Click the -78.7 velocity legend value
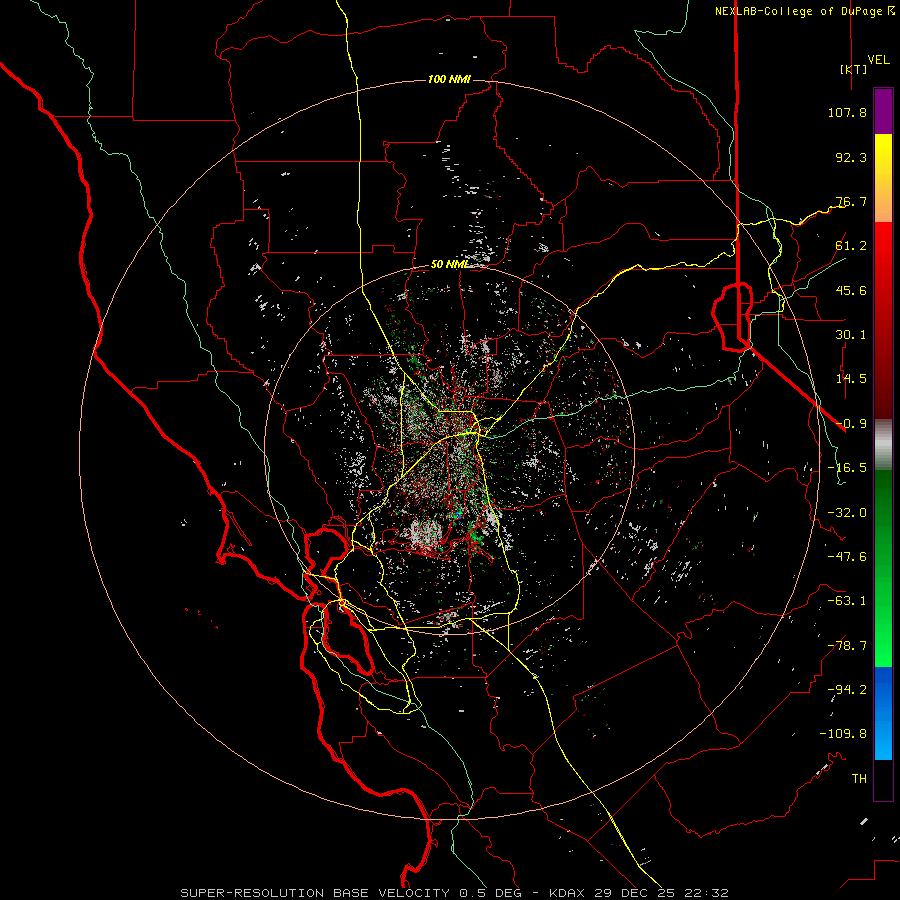 pos(847,646)
